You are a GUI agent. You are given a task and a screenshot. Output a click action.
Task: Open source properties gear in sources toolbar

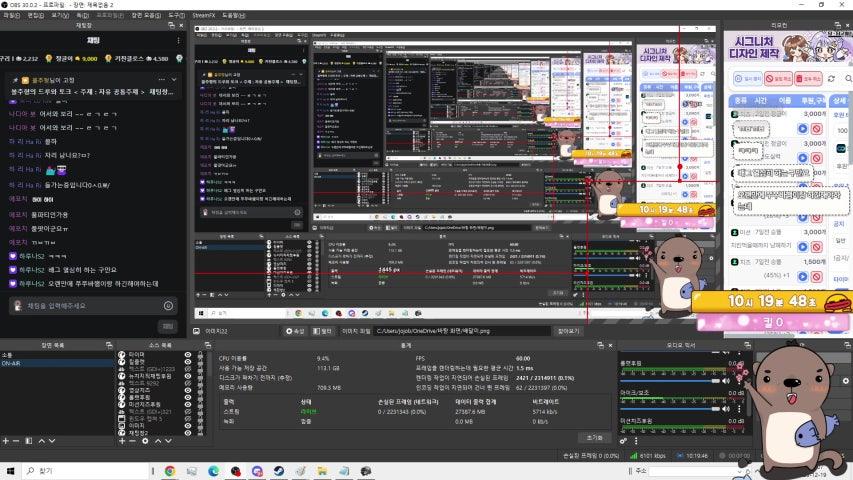click(x=145, y=440)
